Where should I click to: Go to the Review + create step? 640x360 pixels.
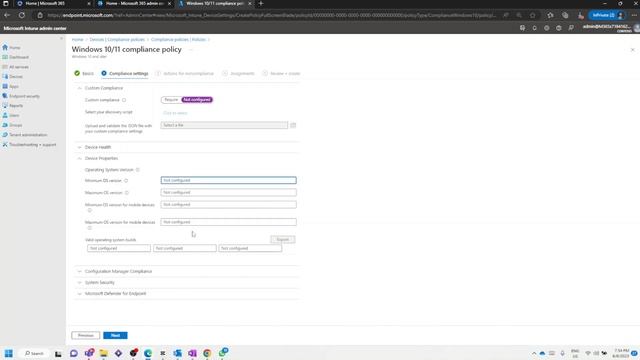click(281, 73)
